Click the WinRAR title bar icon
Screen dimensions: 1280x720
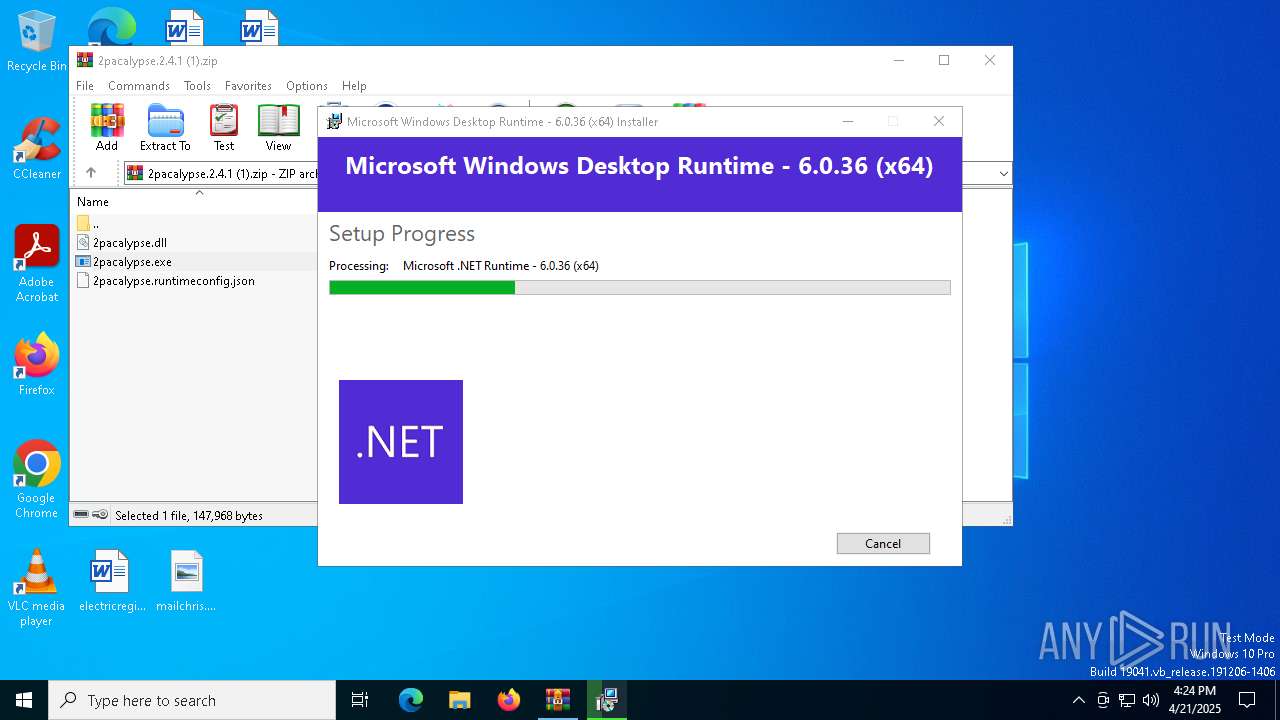pos(85,60)
